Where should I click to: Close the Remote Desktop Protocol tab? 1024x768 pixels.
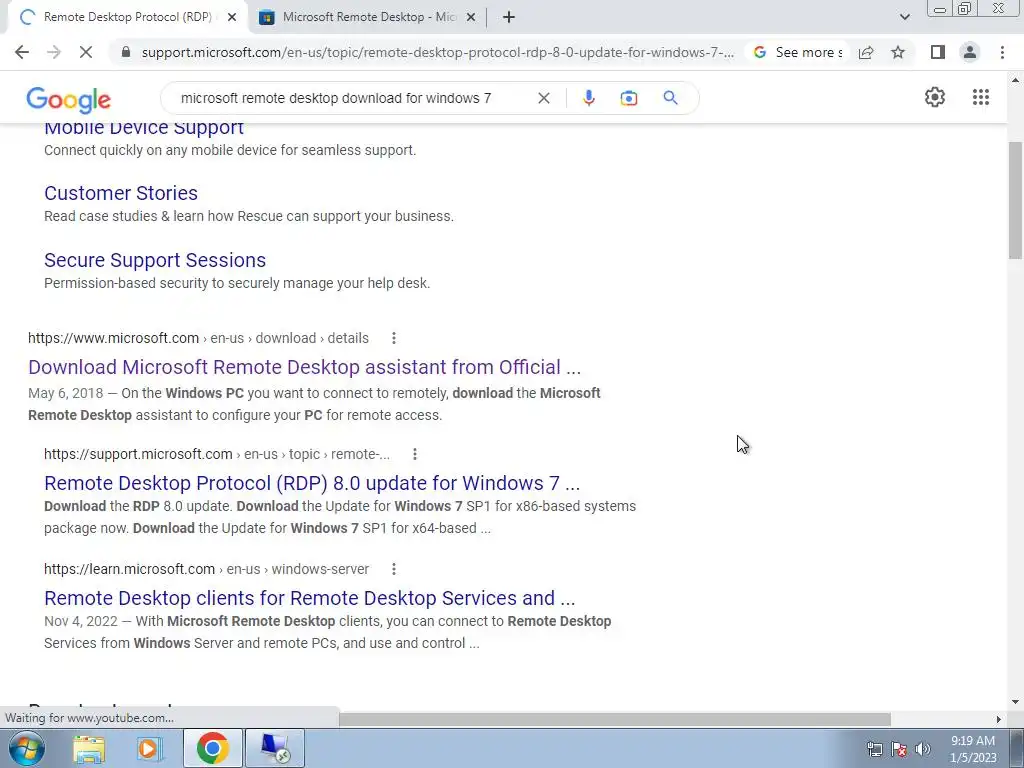point(232,18)
